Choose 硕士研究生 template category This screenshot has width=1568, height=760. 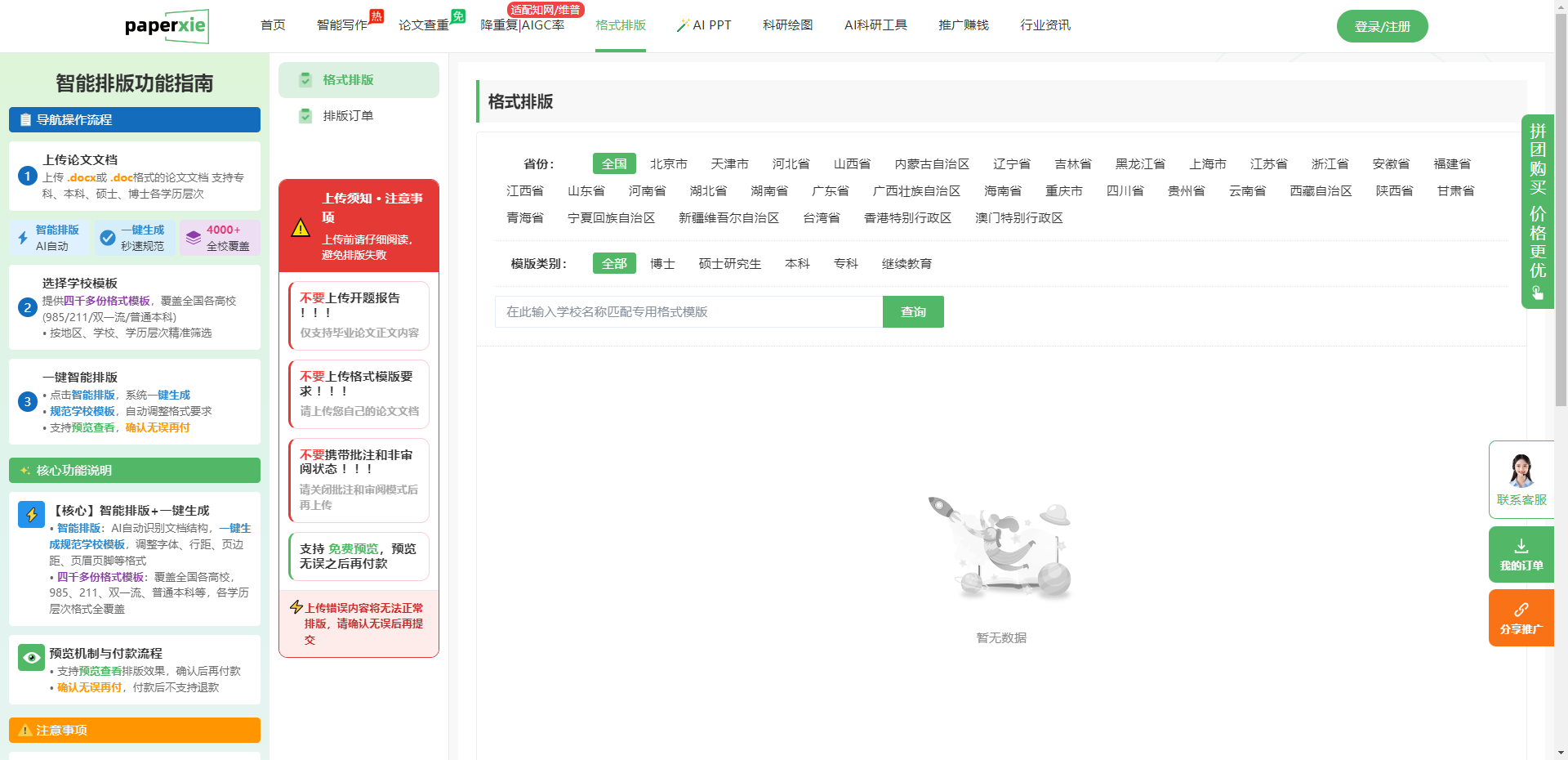(729, 264)
